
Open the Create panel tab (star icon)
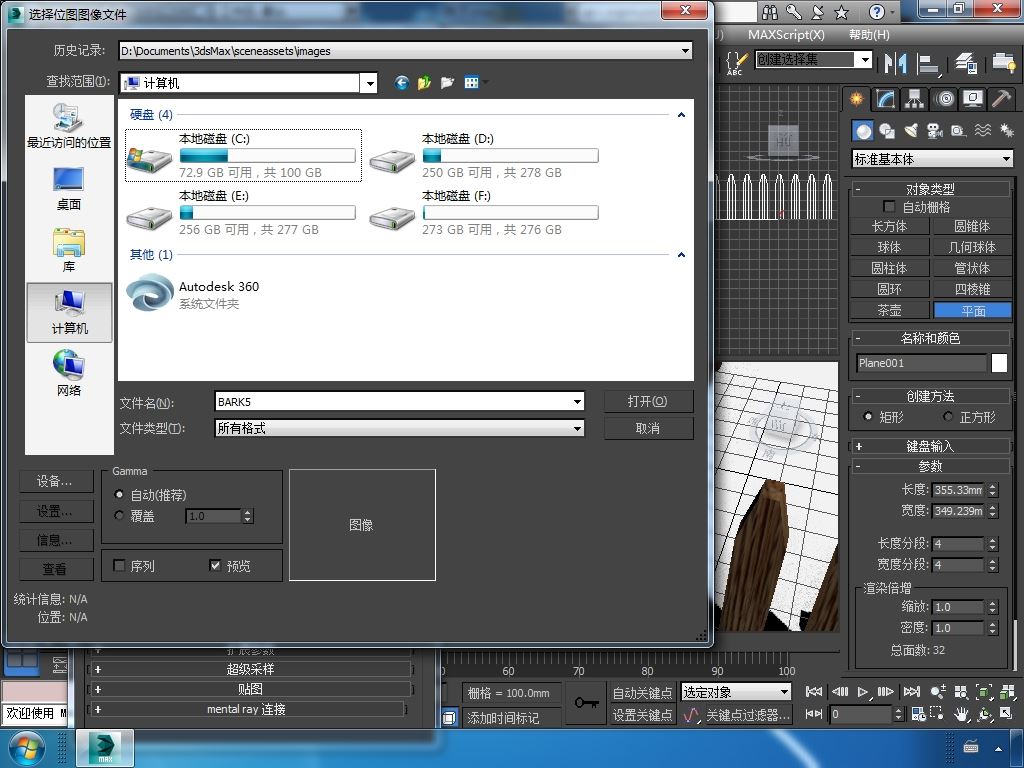[x=856, y=99]
